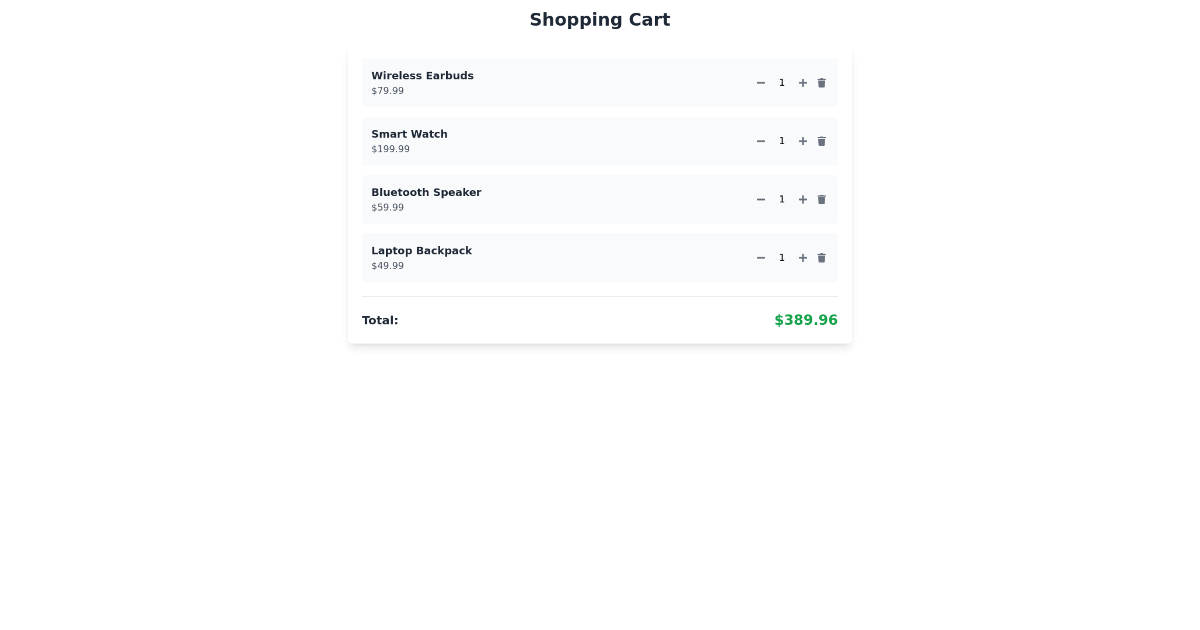Click the minus button next to Laptop Backpack
Screen dimensions: 1200x630
pyautogui.click(x=761, y=258)
